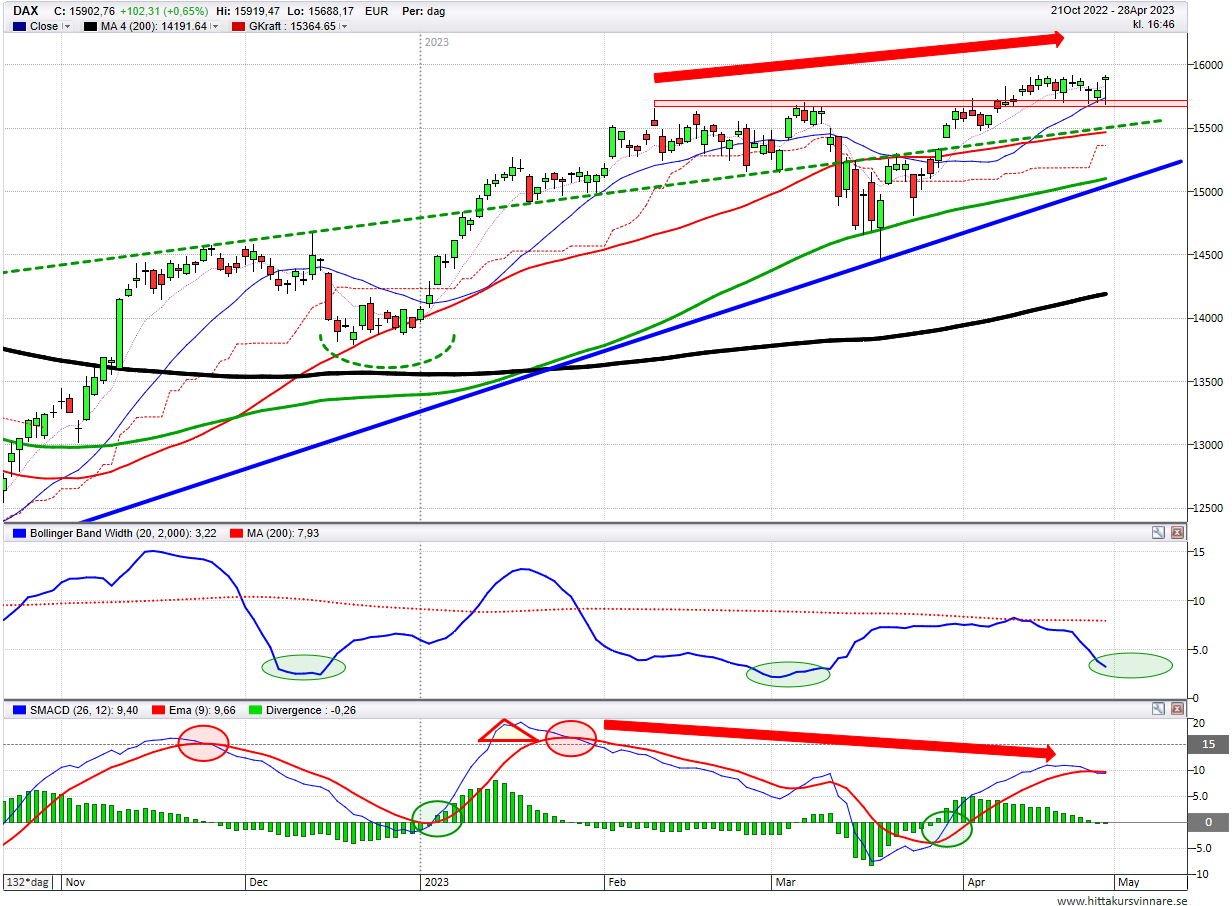Image resolution: width=1232 pixels, height=906 pixels.
Task: Click the Mar month label on time axis
Action: 787,883
